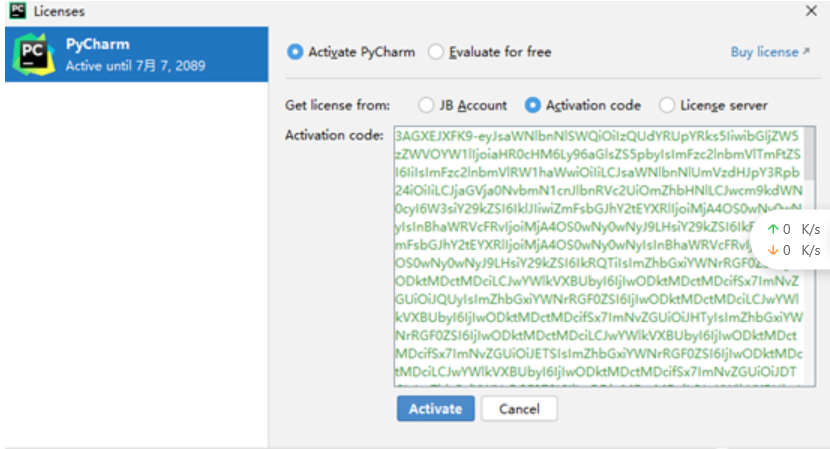Choose the Evaluate for free option
This screenshot has width=830, height=449.
point(436,52)
